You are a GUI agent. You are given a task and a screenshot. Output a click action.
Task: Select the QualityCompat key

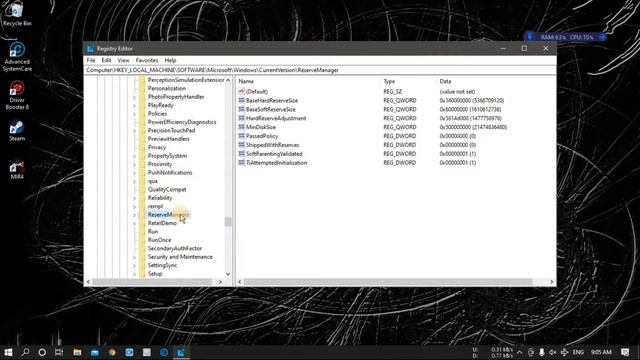(167, 189)
